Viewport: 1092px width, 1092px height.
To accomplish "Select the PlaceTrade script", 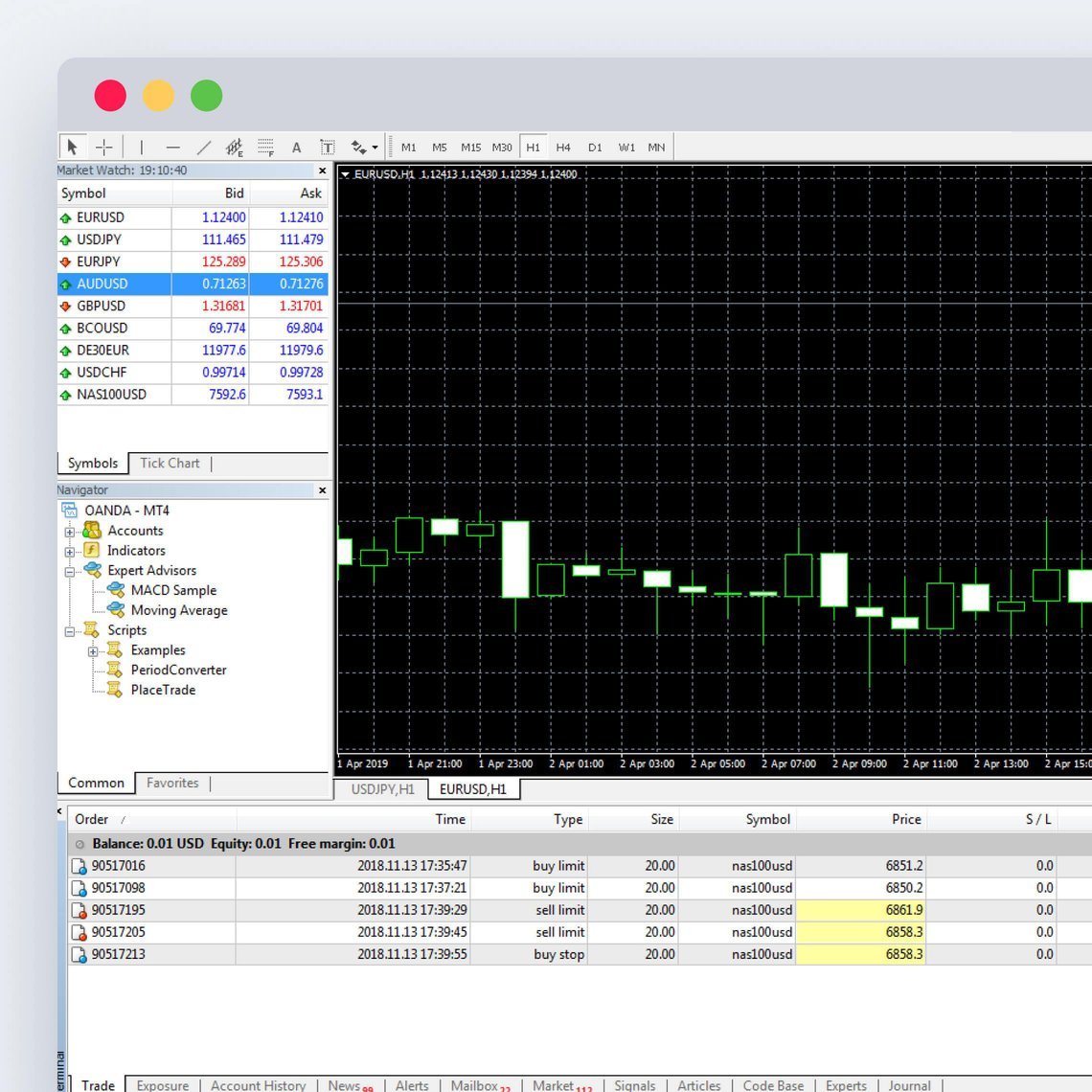I will click(163, 690).
